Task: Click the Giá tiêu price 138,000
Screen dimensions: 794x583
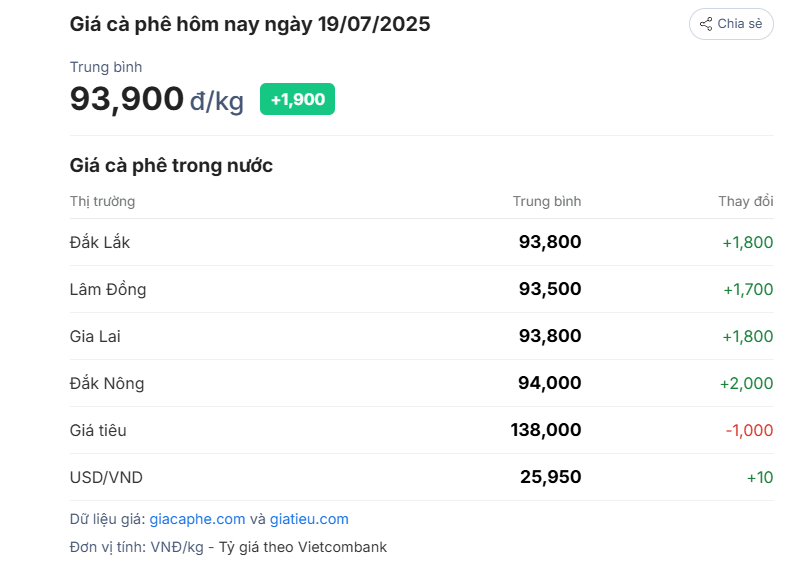Action: pyautogui.click(x=546, y=430)
